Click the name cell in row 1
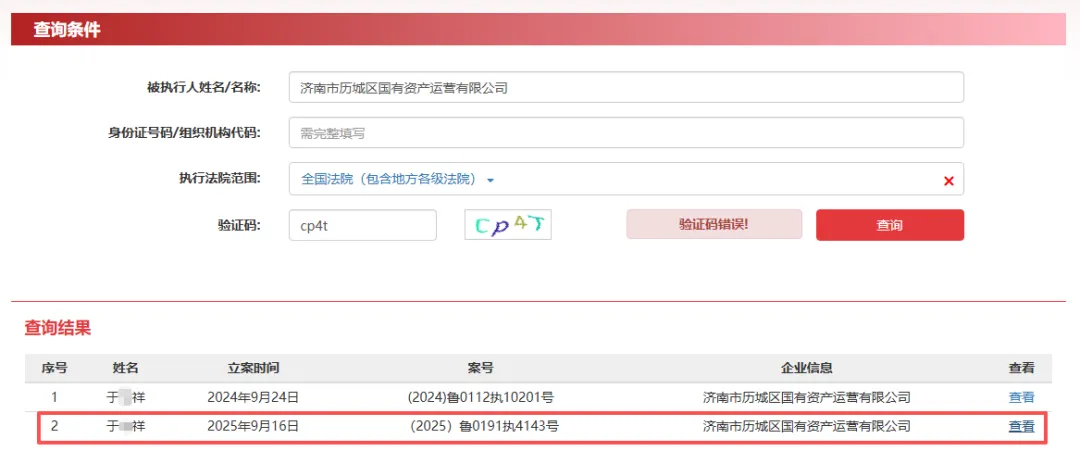Image resolution: width=1080 pixels, height=451 pixels. pos(125,397)
